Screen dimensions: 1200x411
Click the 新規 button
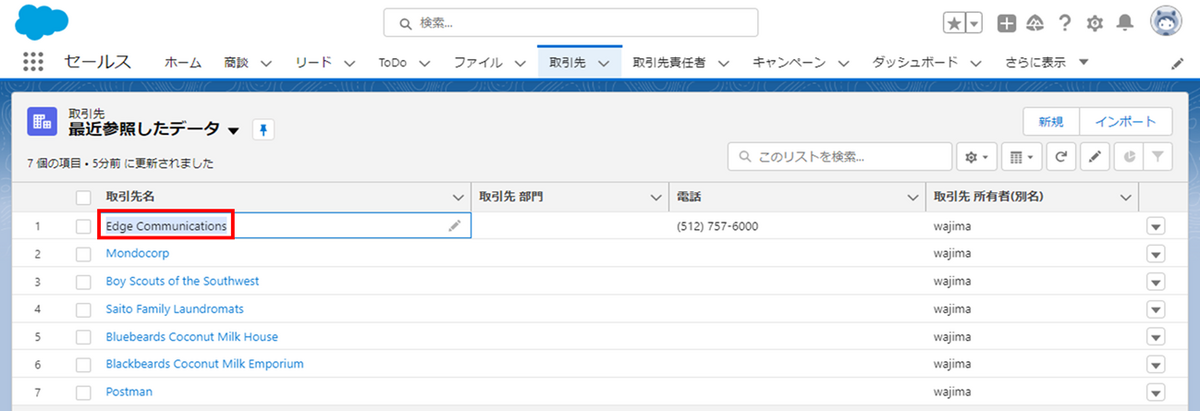(1051, 121)
